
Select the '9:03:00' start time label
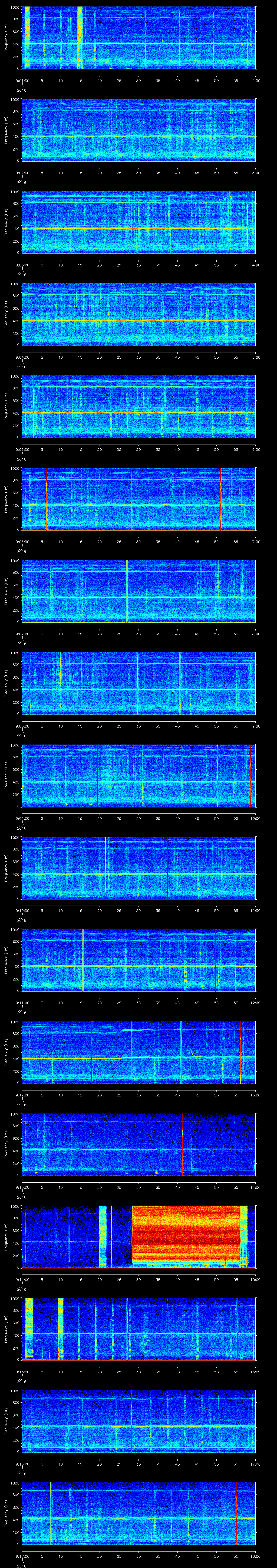click(x=22, y=265)
